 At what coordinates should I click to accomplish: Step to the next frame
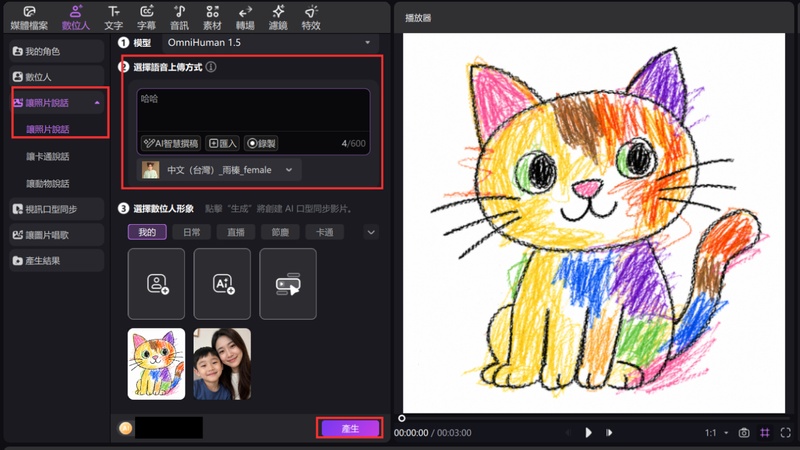tap(609, 433)
